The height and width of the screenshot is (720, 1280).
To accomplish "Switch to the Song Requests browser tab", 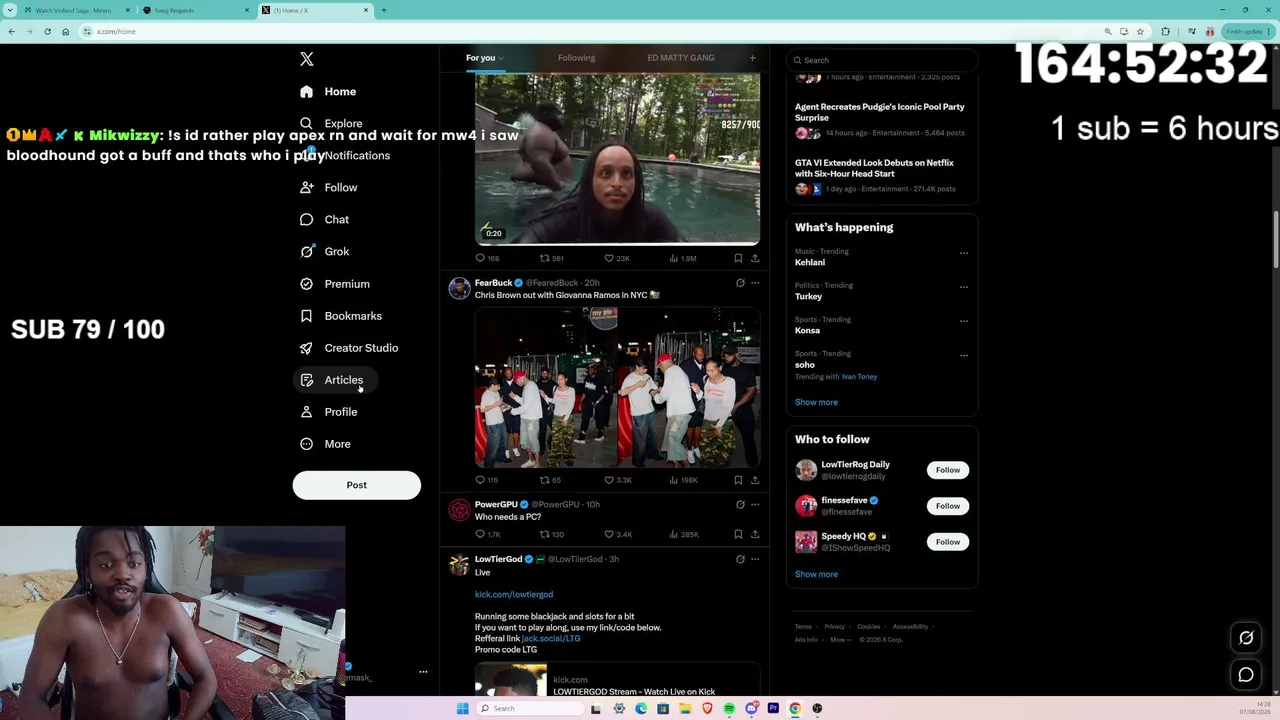I will [x=195, y=10].
